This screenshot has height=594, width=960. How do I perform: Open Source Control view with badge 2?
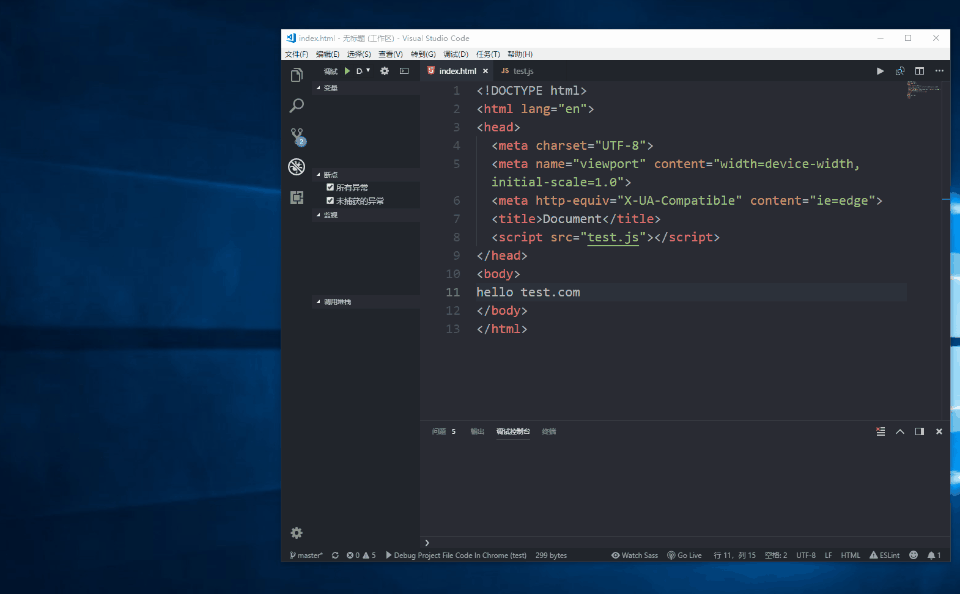click(x=298, y=137)
